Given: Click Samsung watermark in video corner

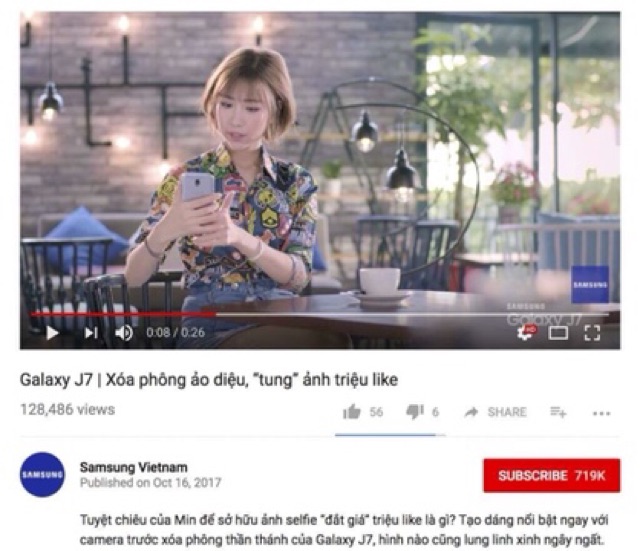Looking at the screenshot, I should 590,284.
